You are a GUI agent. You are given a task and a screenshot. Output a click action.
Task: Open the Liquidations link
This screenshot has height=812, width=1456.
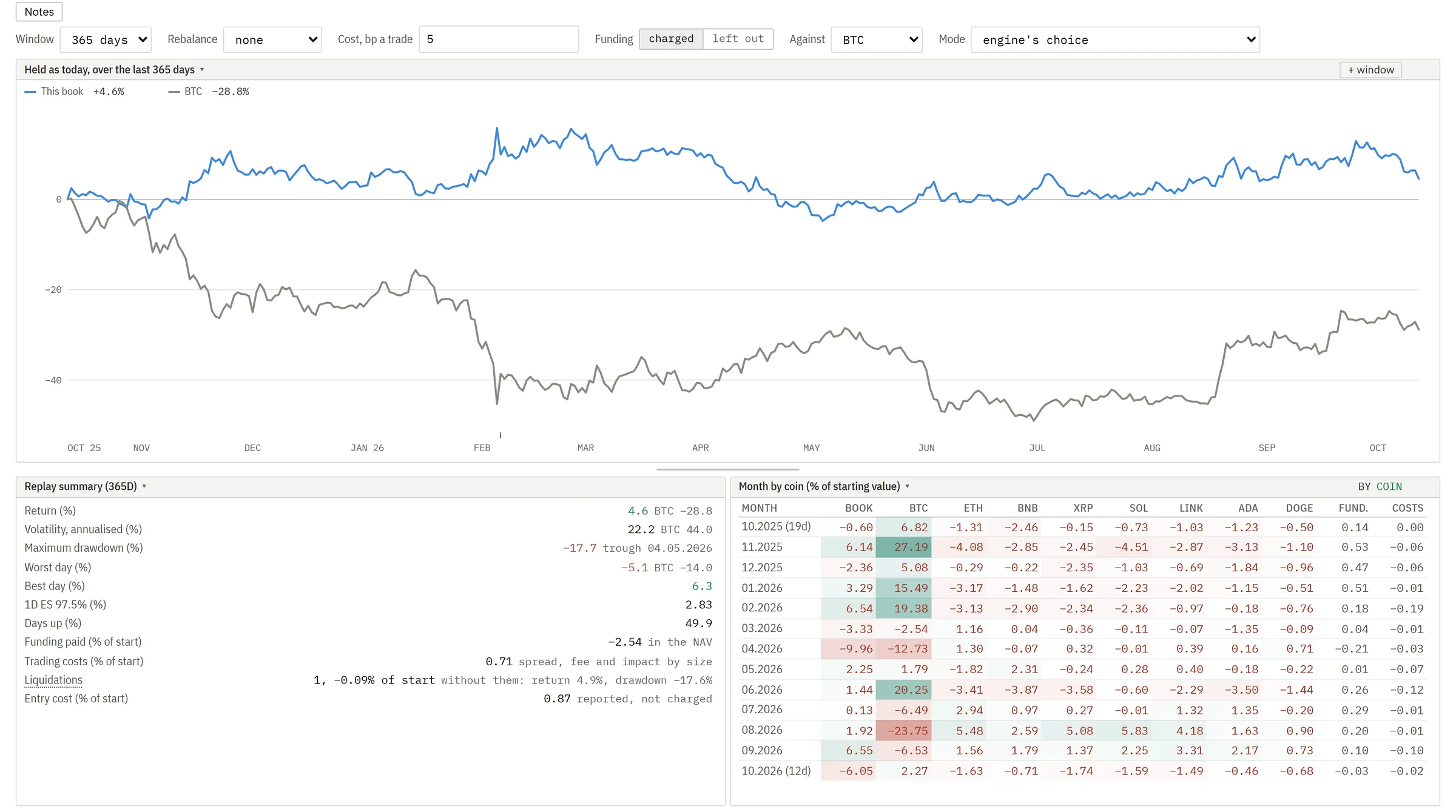[53, 680]
